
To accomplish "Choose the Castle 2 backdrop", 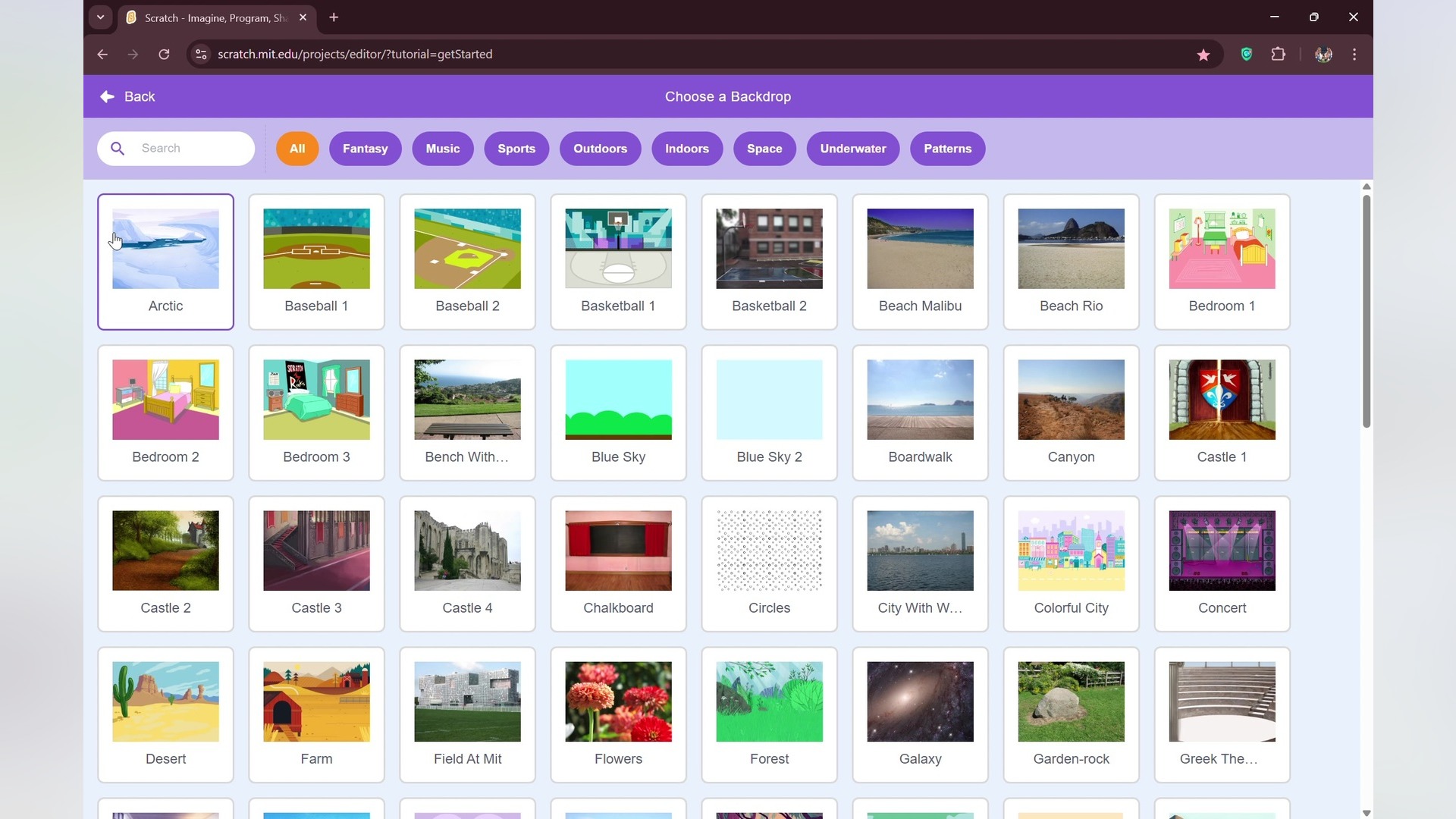I will [165, 563].
